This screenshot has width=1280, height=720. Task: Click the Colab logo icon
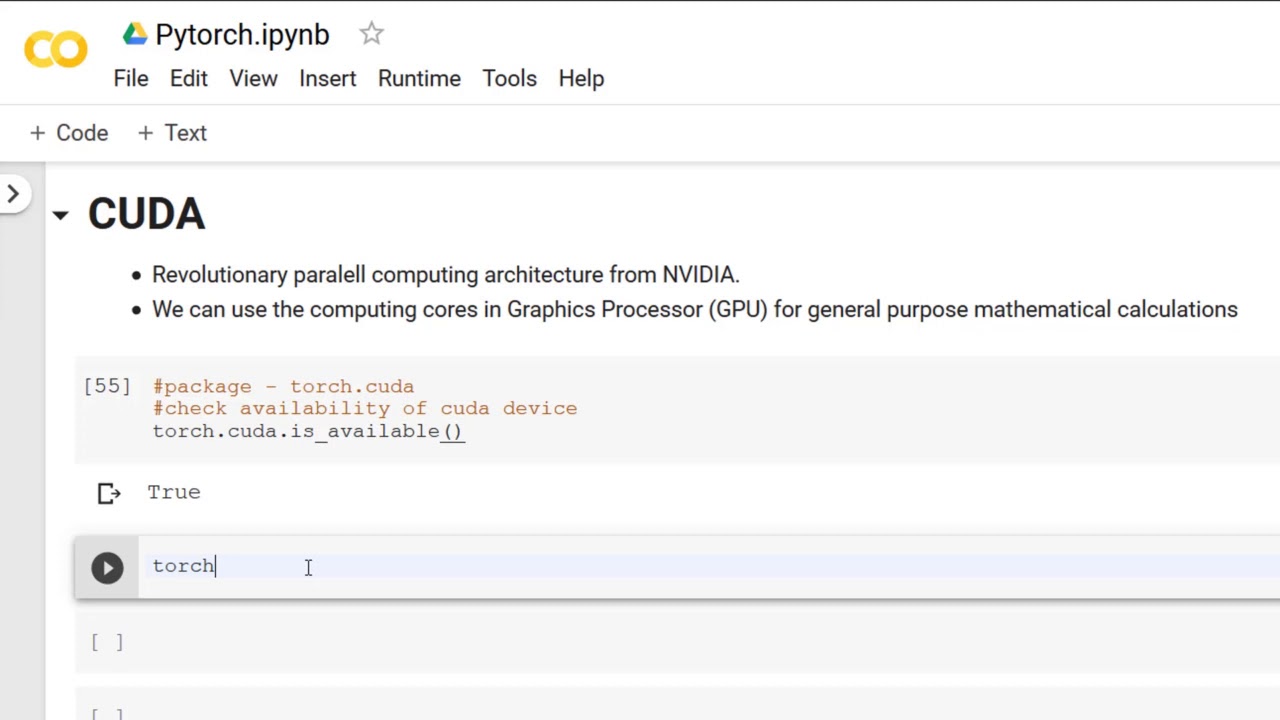coord(56,50)
